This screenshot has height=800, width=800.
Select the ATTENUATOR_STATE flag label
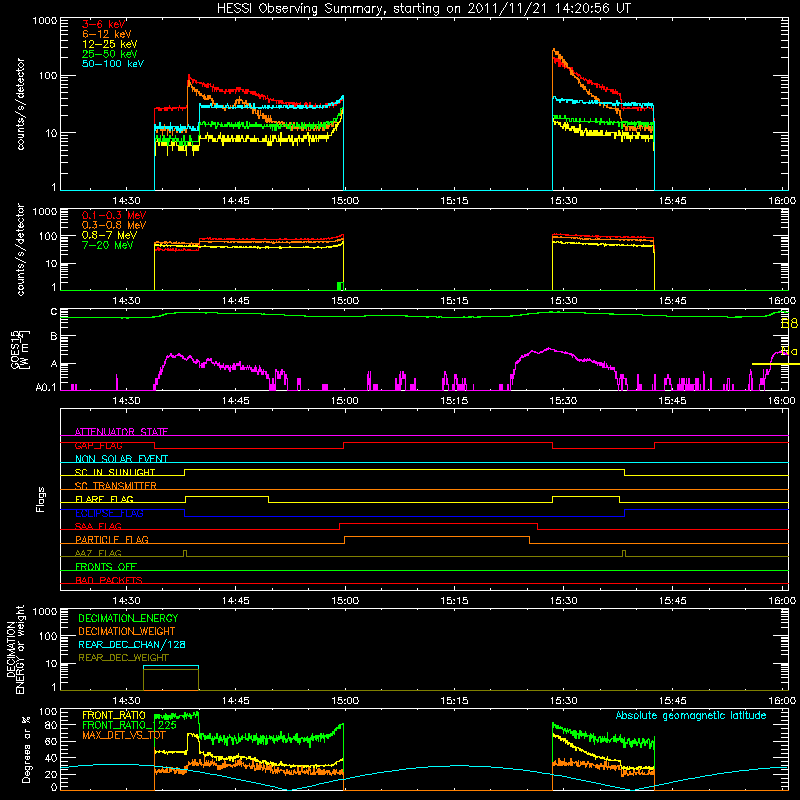point(121,432)
